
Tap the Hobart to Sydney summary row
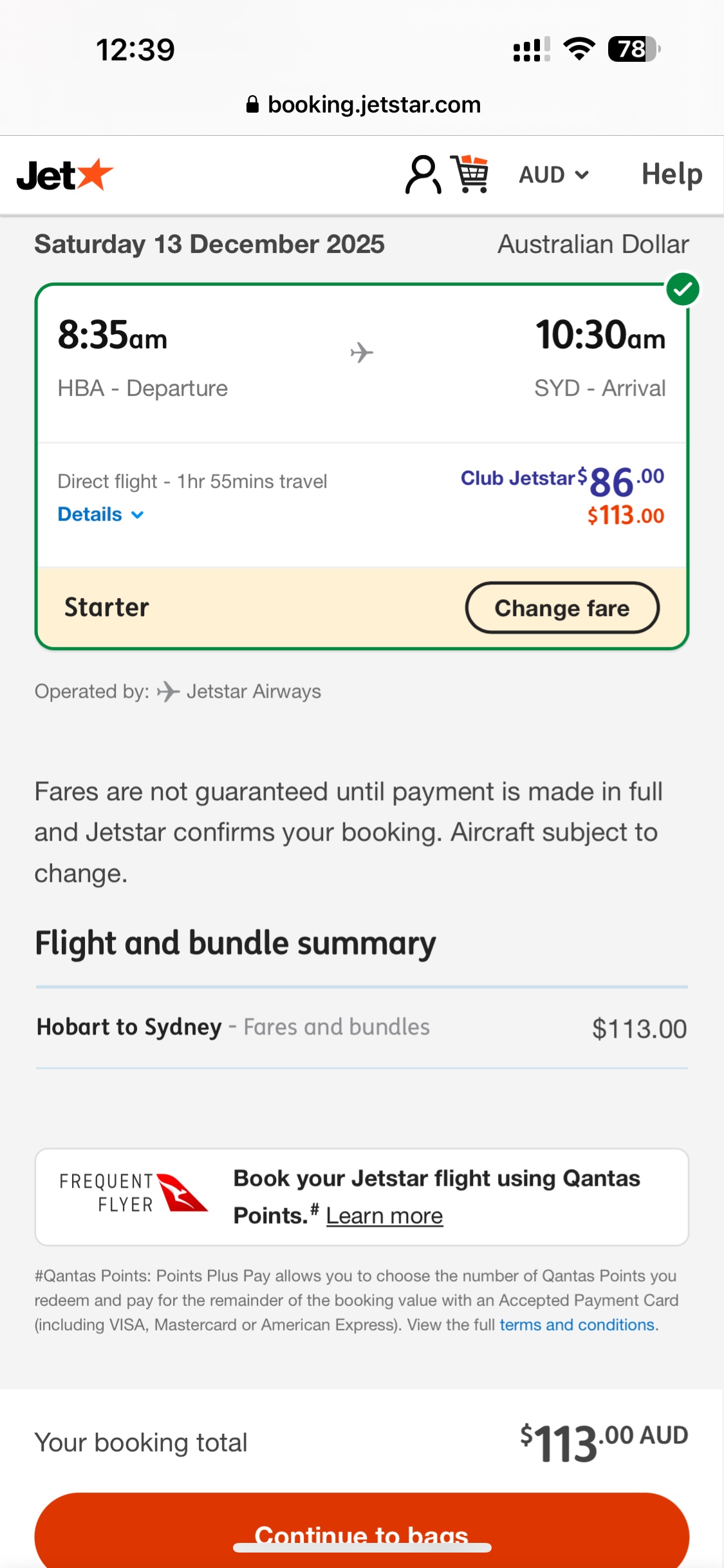361,1027
